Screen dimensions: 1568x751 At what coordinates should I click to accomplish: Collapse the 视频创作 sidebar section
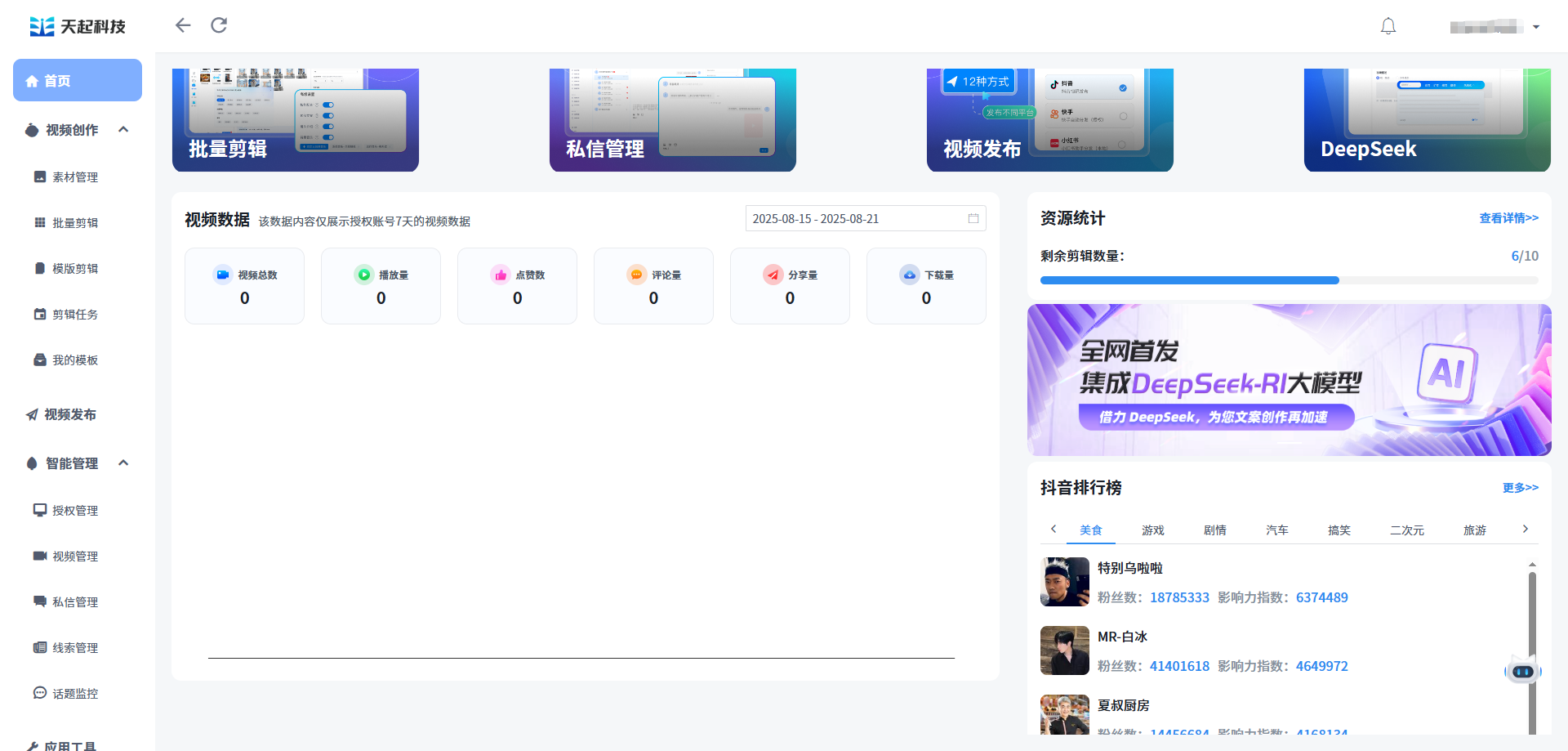[123, 130]
